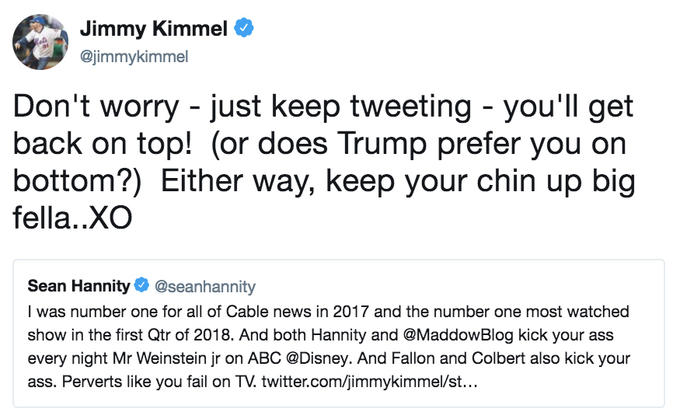Click "ABC" in the quoted tweet
Viewport: 680px width, 419px height.
coord(265,358)
